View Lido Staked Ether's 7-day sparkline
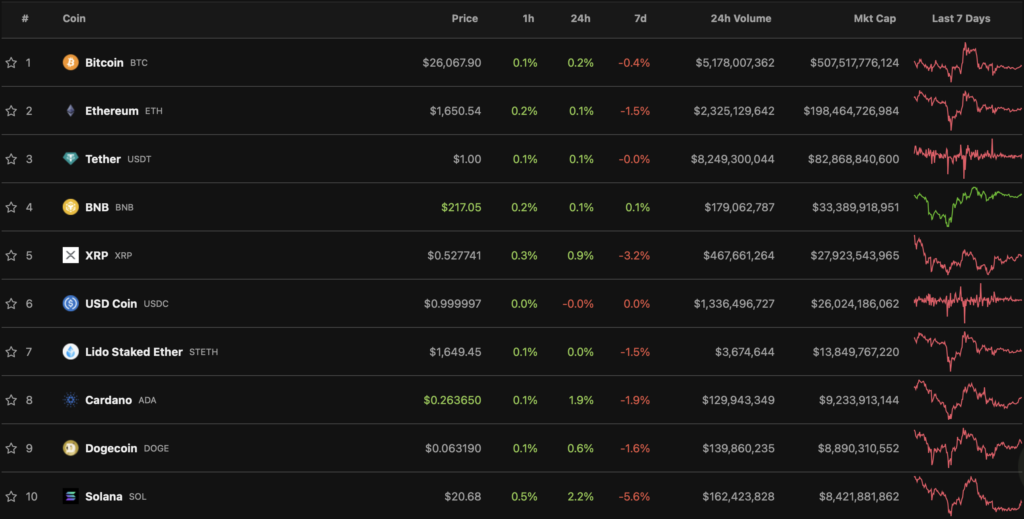 pyautogui.click(x=968, y=351)
